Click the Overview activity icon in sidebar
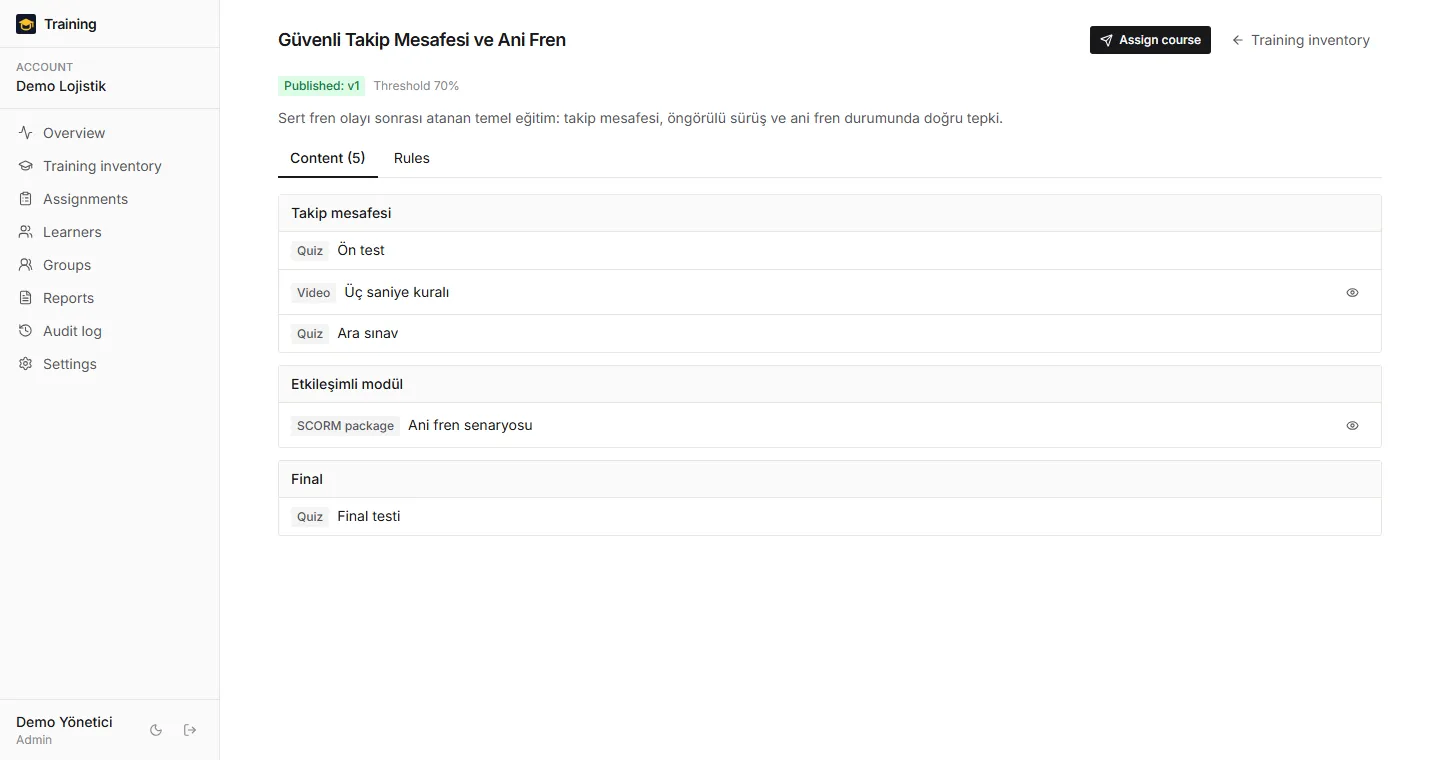 [26, 133]
